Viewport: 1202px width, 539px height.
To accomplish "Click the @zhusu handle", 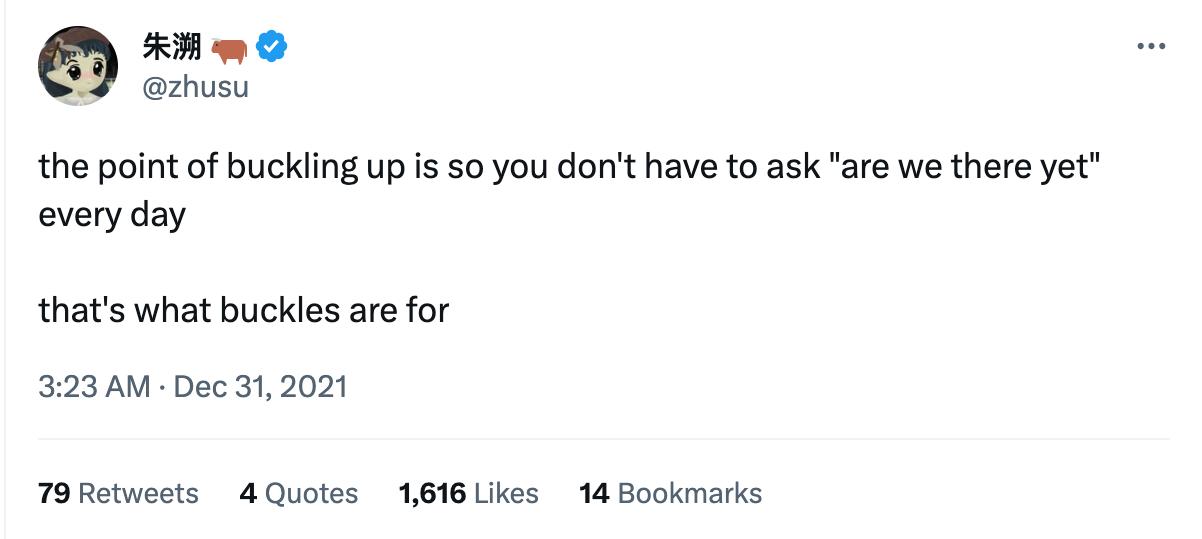I will [196, 87].
